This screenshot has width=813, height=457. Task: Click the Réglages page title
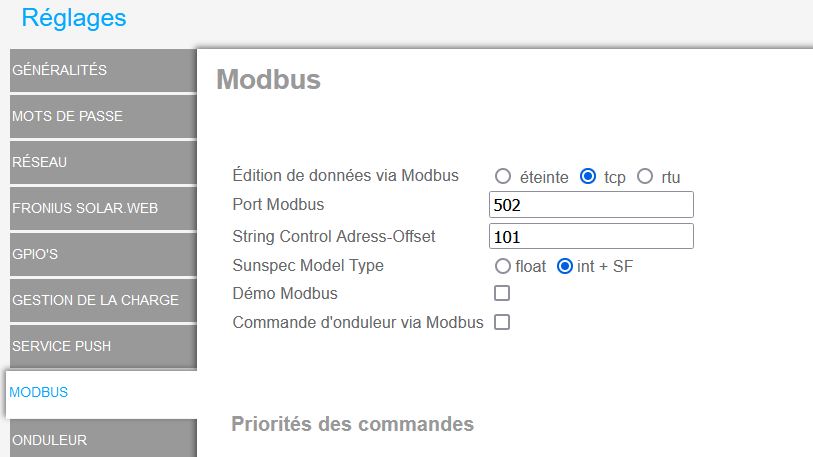pos(74,18)
